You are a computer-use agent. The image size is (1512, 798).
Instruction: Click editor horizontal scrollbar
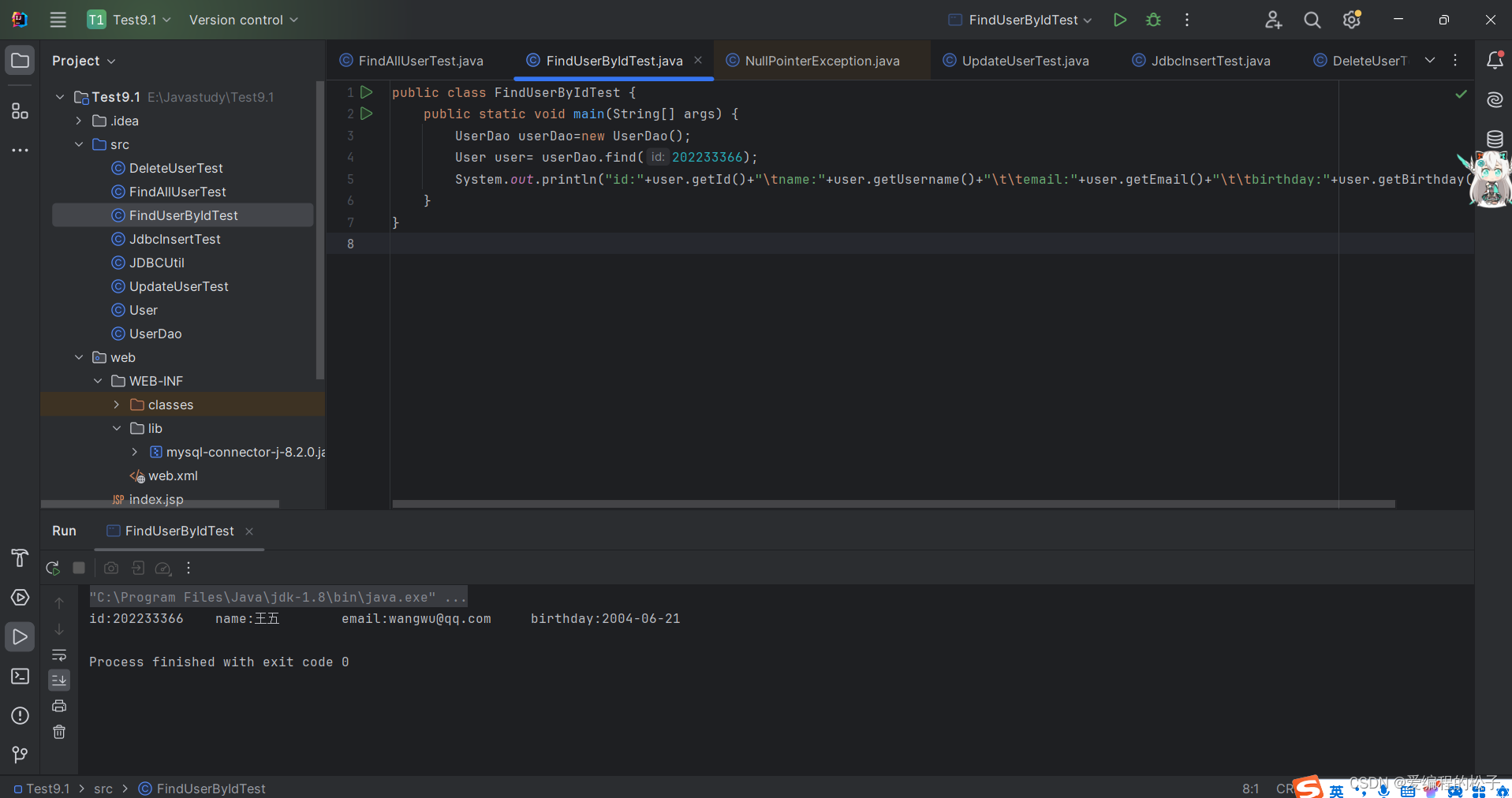[894, 503]
